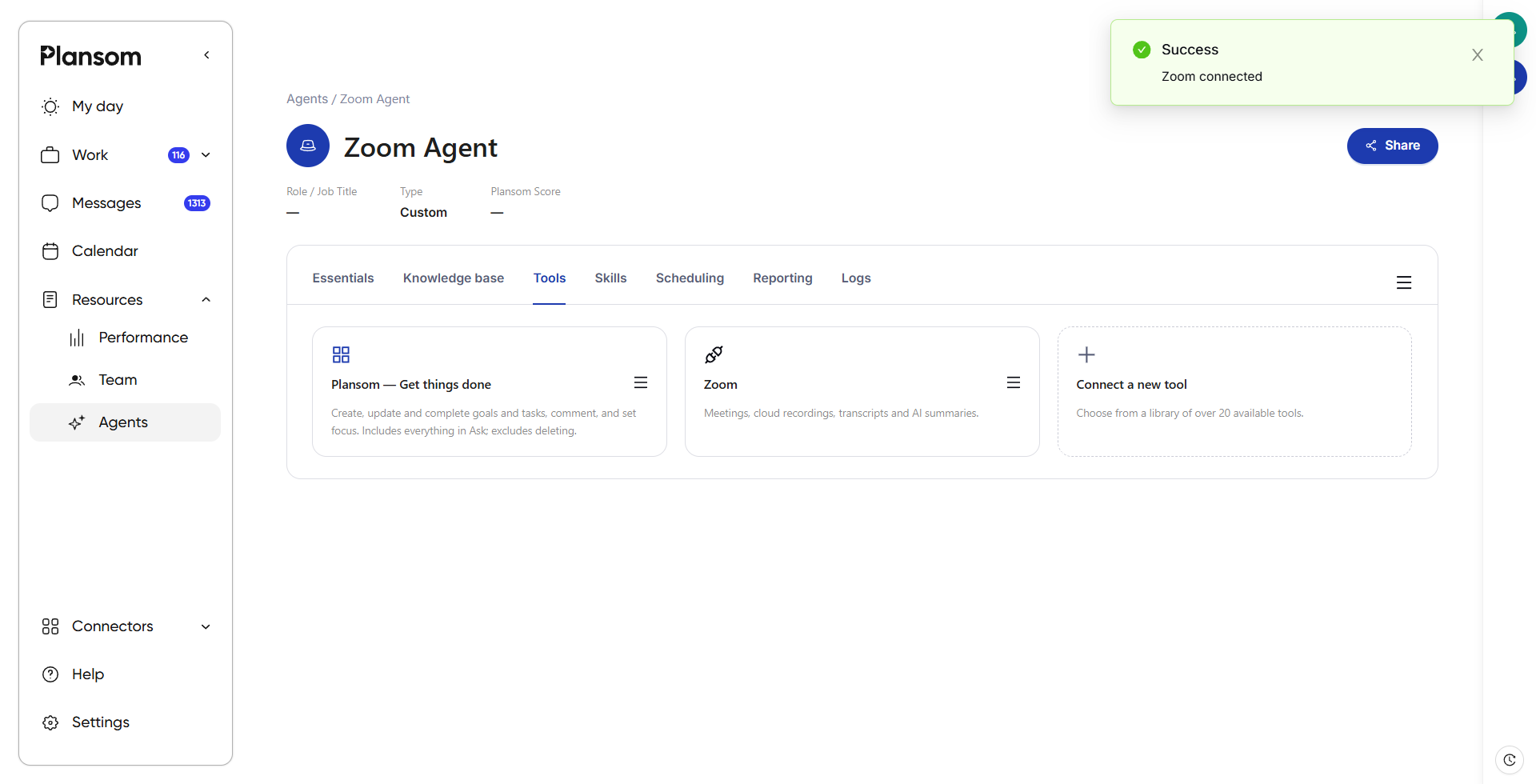This screenshot has height=784, width=1536.
Task: Collapse the Resources section chevron
Action: [x=206, y=300]
